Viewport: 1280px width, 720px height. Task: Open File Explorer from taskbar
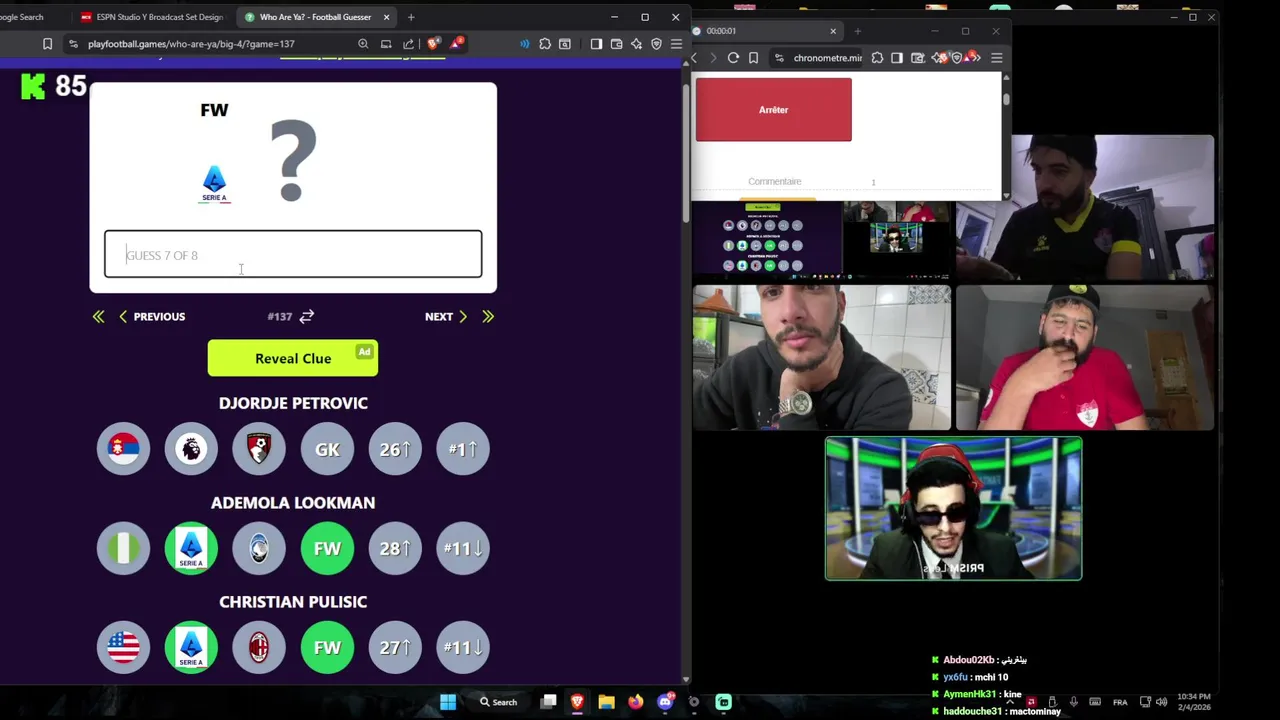(x=606, y=702)
